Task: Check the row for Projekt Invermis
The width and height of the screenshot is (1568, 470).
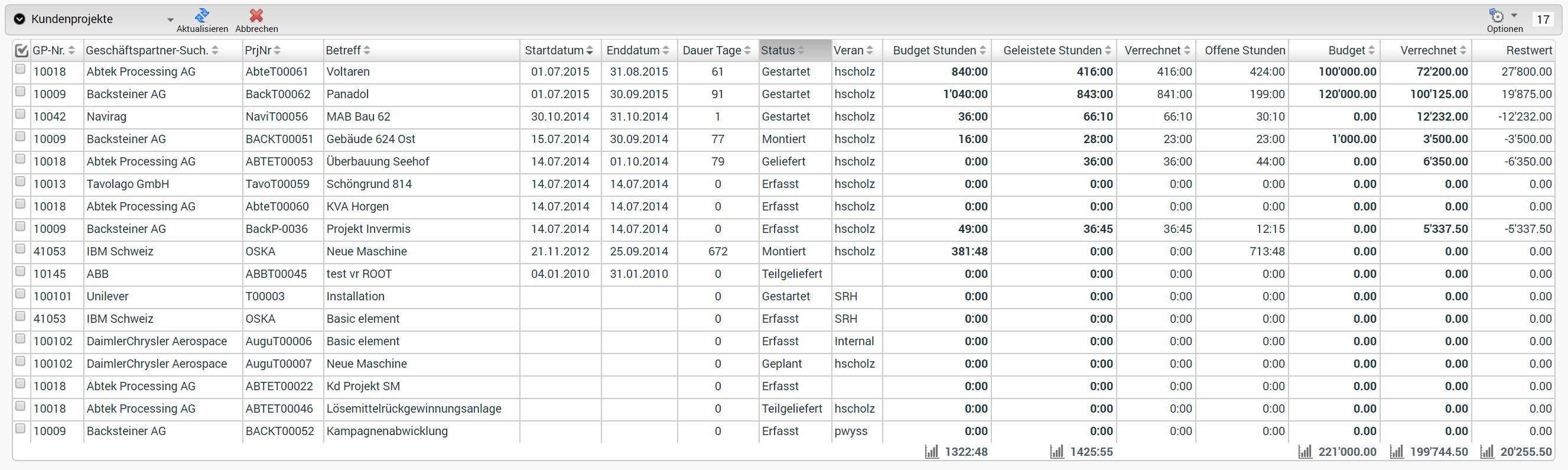Action: (x=20, y=227)
